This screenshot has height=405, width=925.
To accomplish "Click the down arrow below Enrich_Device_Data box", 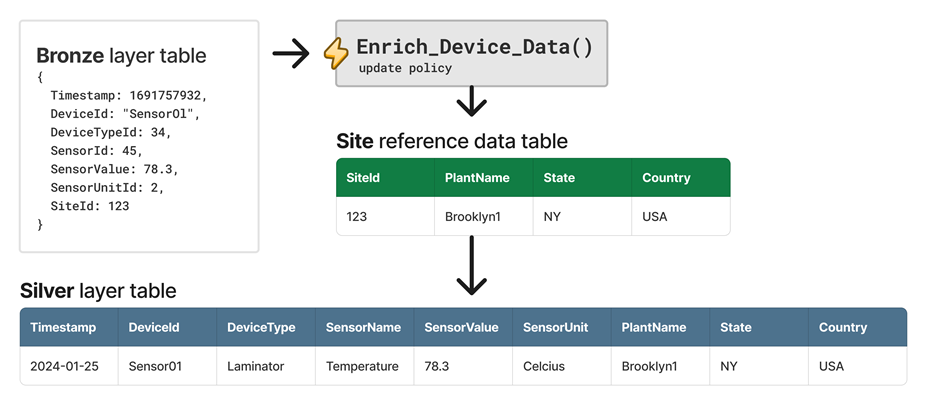I will (x=471, y=103).
